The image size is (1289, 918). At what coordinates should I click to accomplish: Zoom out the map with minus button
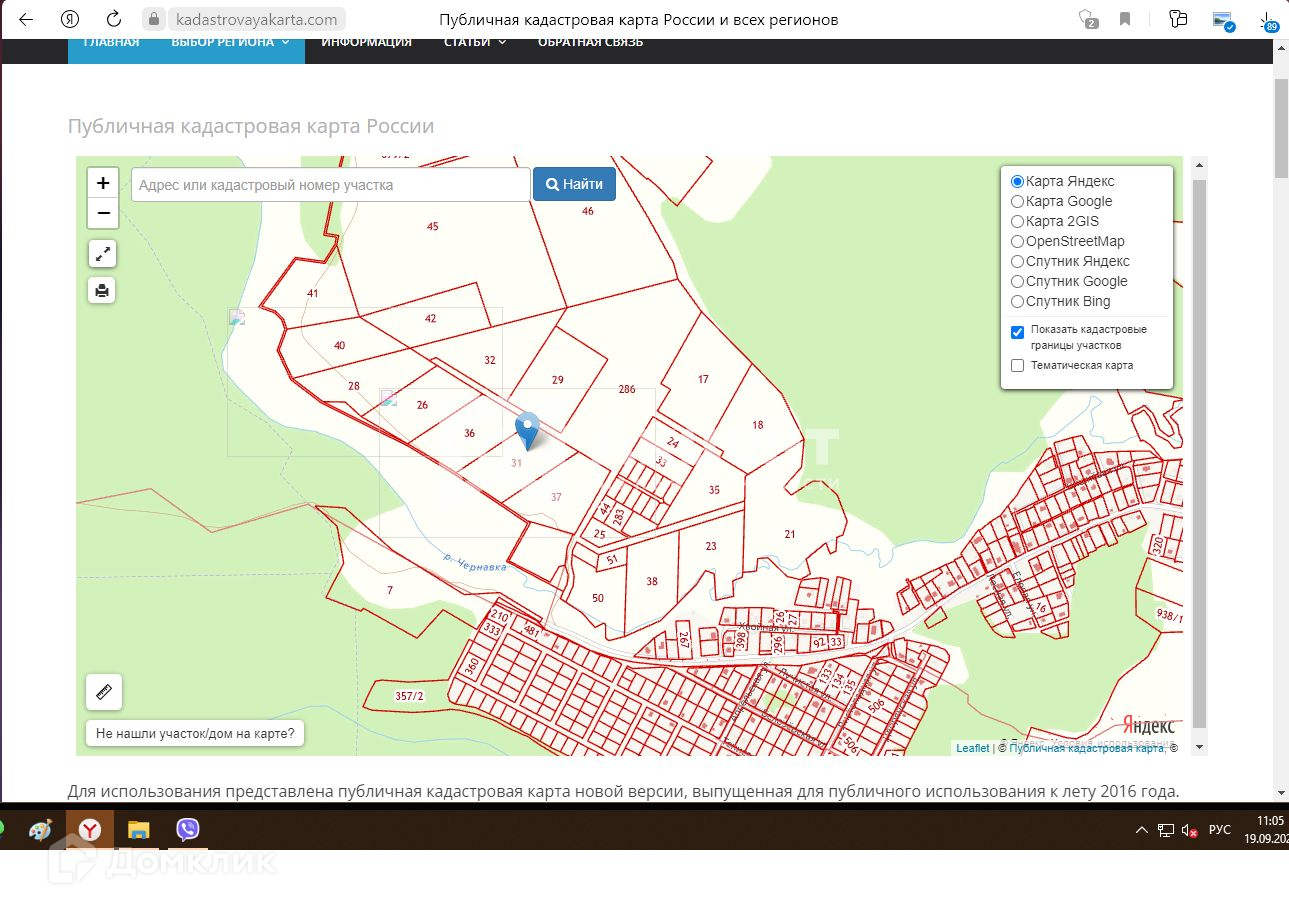pos(103,213)
